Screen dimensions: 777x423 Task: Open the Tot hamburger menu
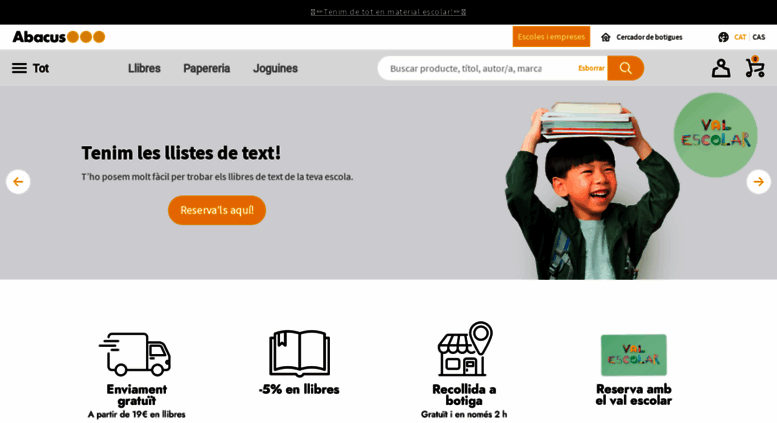[30, 68]
